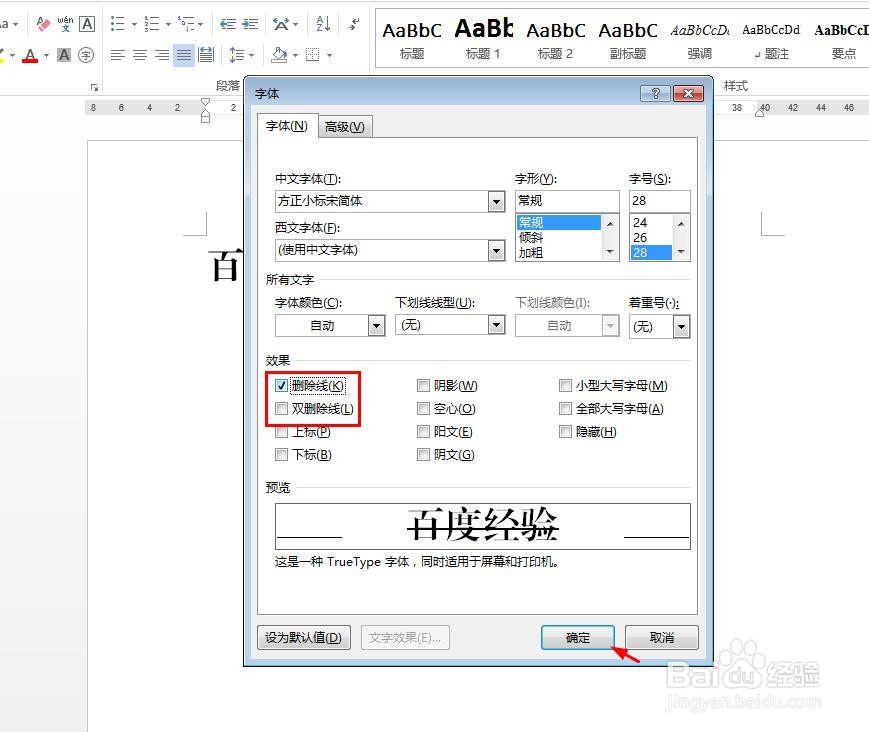
Task: Click Increase Indent icon
Action: pos(250,24)
